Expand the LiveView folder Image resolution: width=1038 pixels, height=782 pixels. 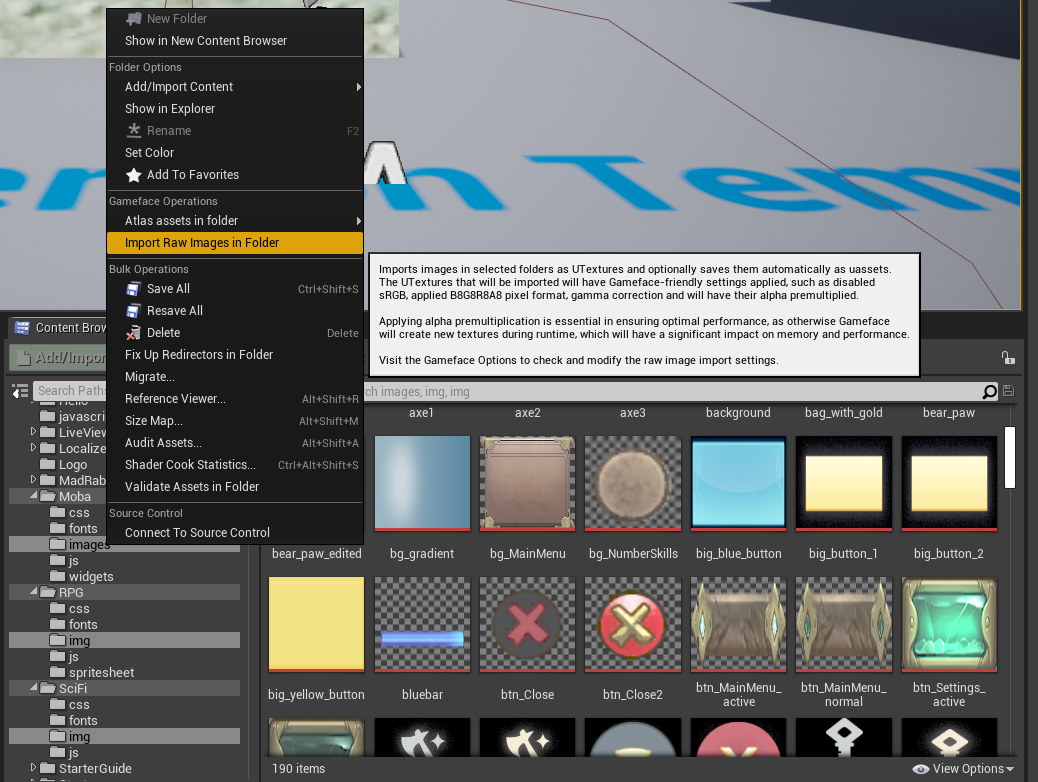point(34,432)
